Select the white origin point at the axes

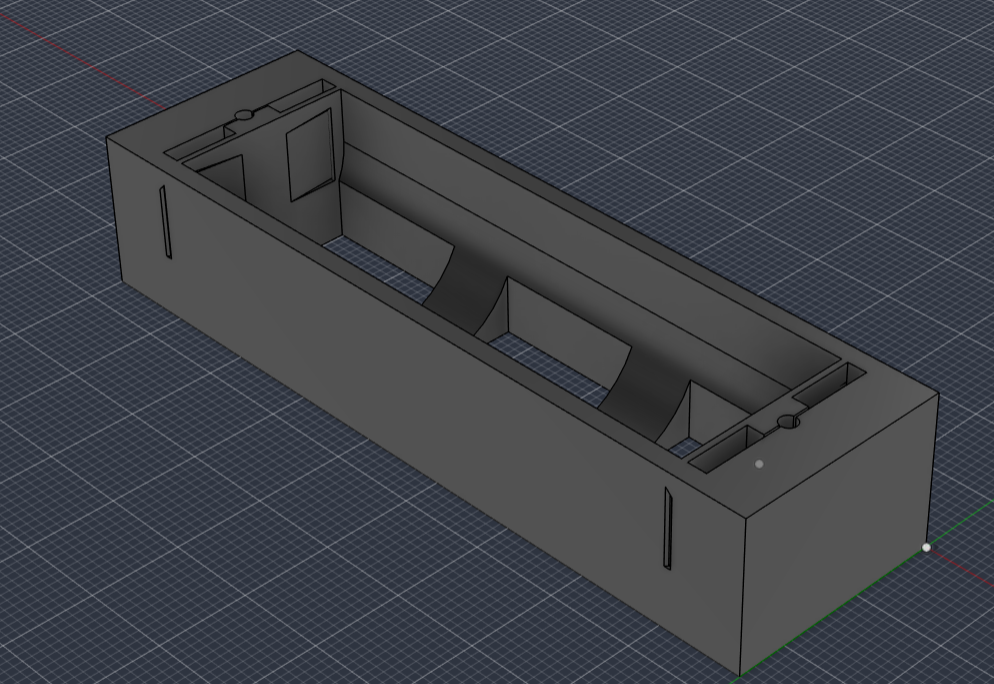(x=926, y=547)
